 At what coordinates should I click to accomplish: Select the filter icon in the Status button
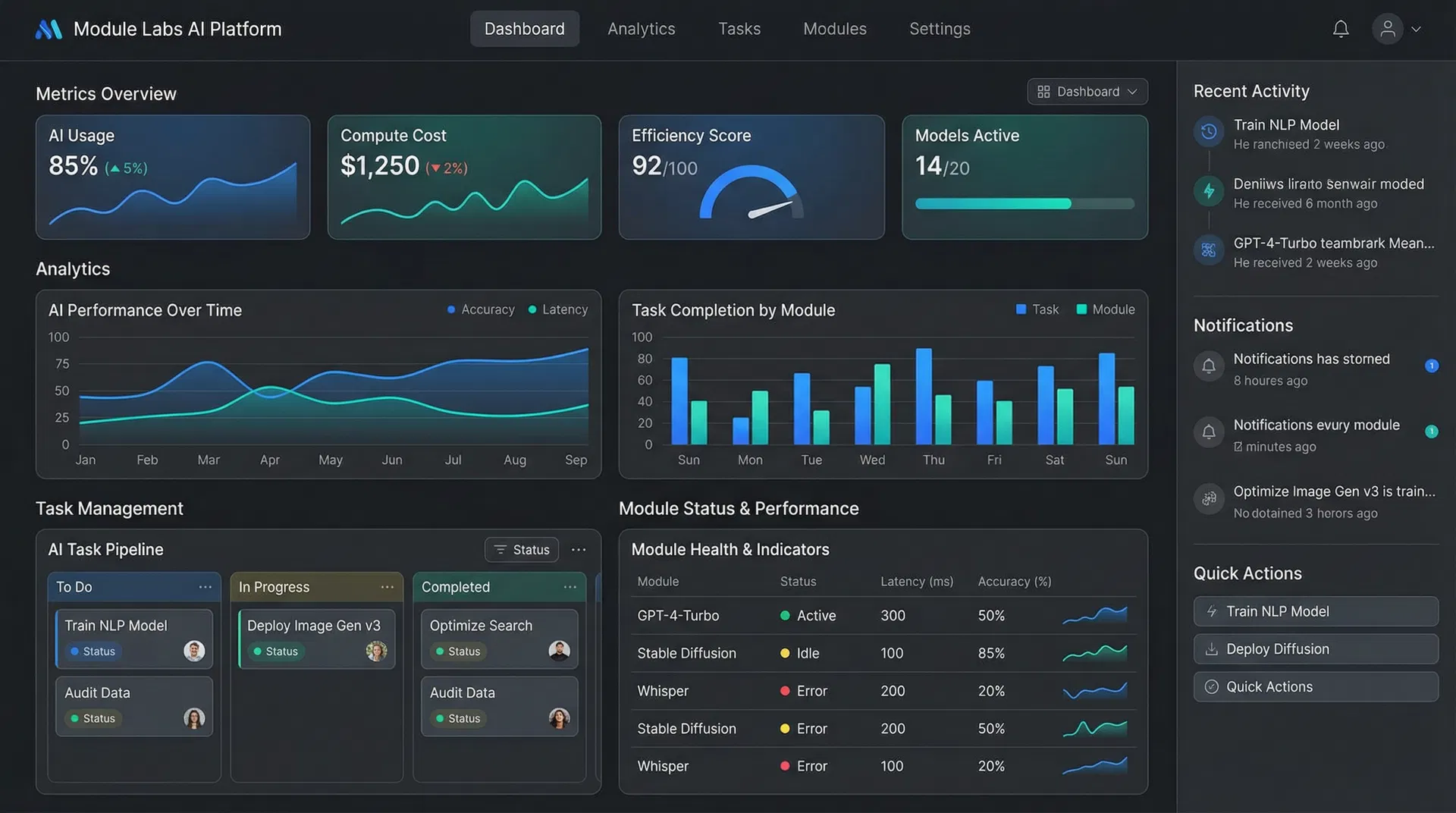coord(500,550)
